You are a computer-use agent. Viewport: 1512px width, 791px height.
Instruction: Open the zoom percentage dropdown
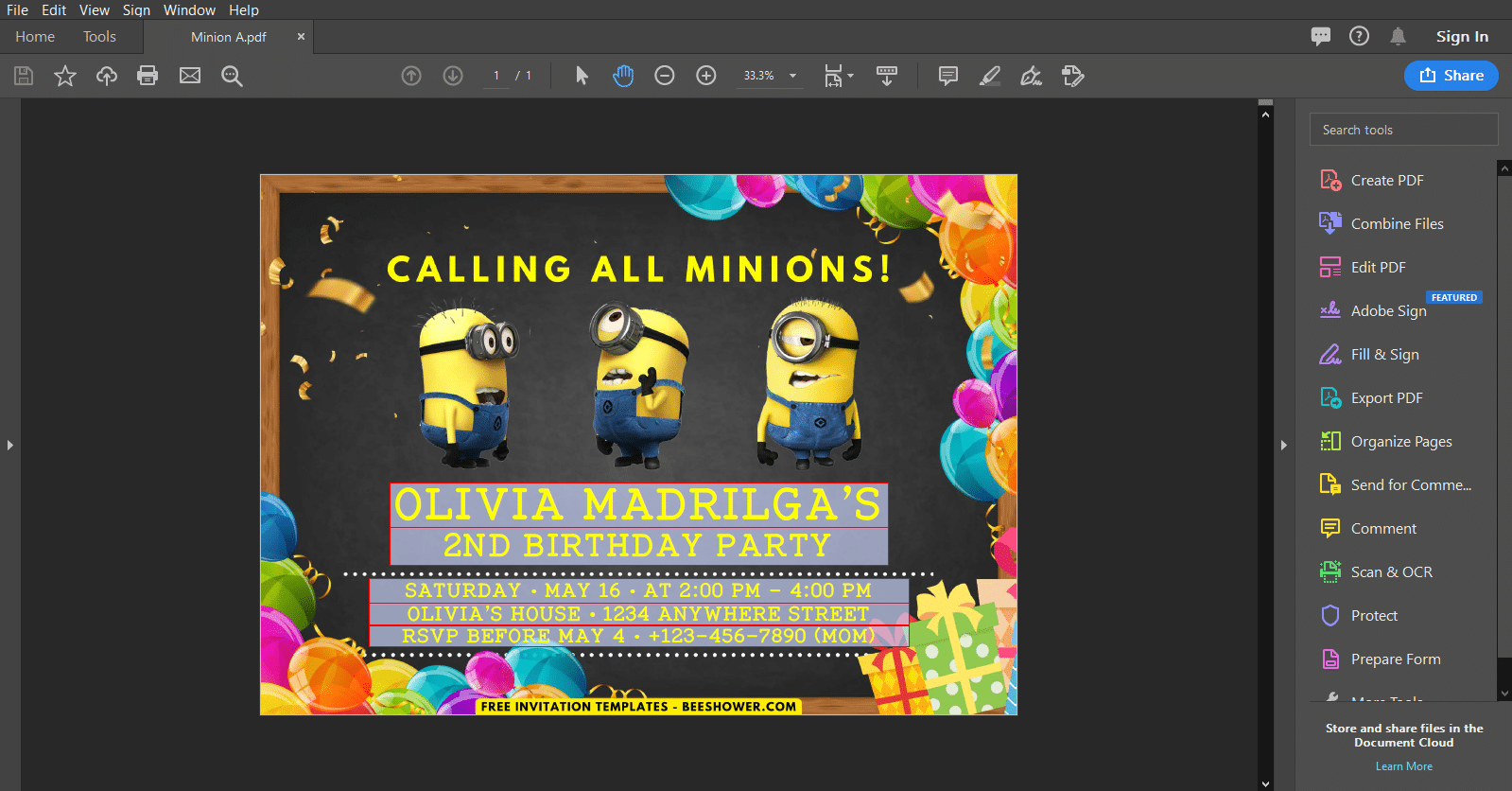792,76
